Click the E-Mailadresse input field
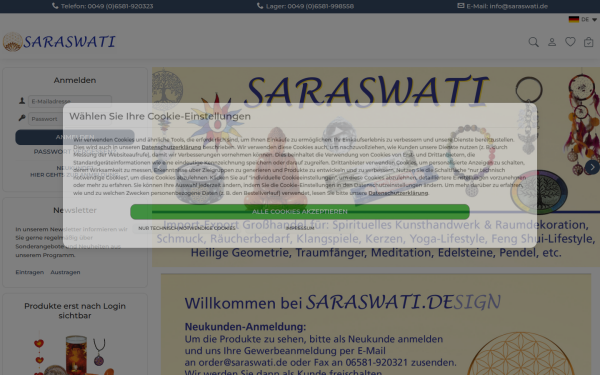This screenshot has height=375, width=600. [70, 101]
